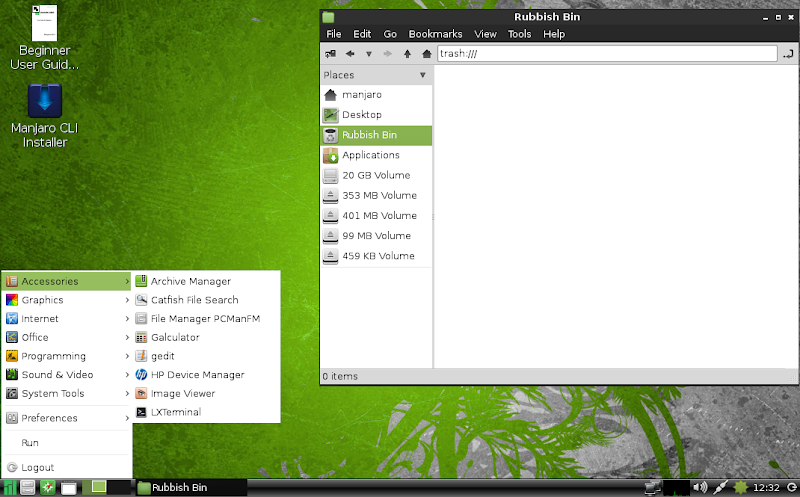Open the network monitor tray icon
The image size is (800, 497).
click(653, 488)
